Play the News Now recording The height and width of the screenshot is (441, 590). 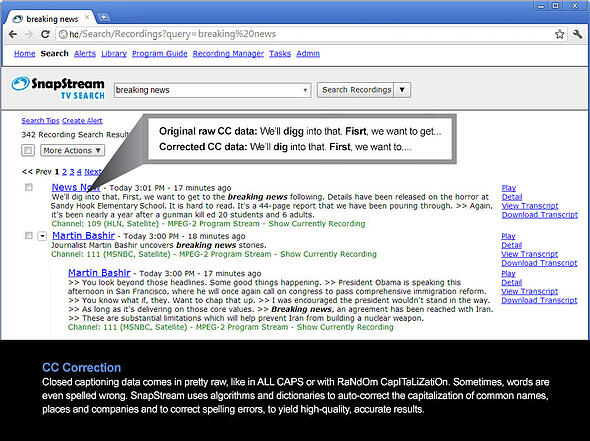tap(509, 188)
